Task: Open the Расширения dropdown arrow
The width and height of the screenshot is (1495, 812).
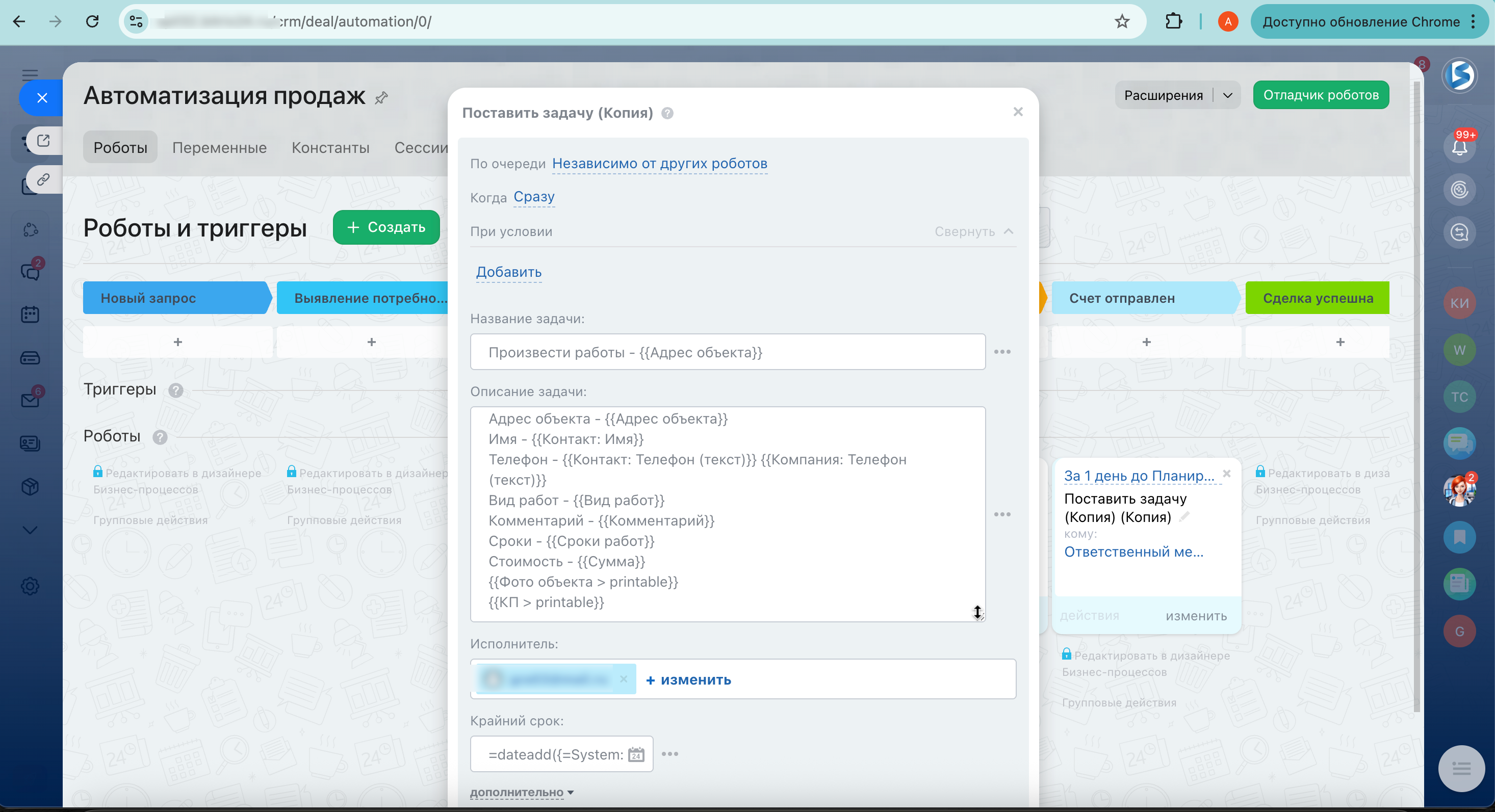Action: pyautogui.click(x=1227, y=95)
